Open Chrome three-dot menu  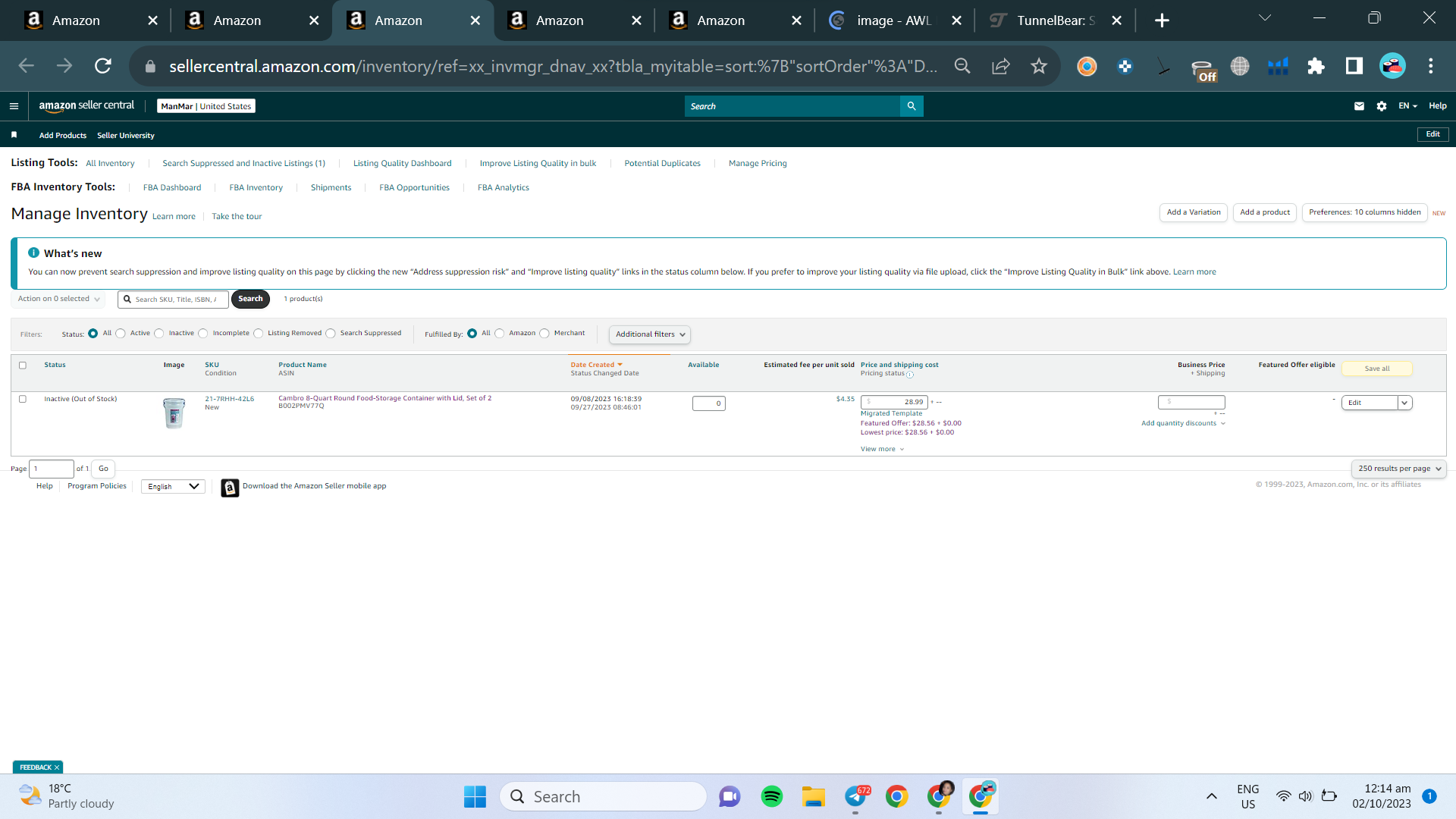tap(1431, 66)
